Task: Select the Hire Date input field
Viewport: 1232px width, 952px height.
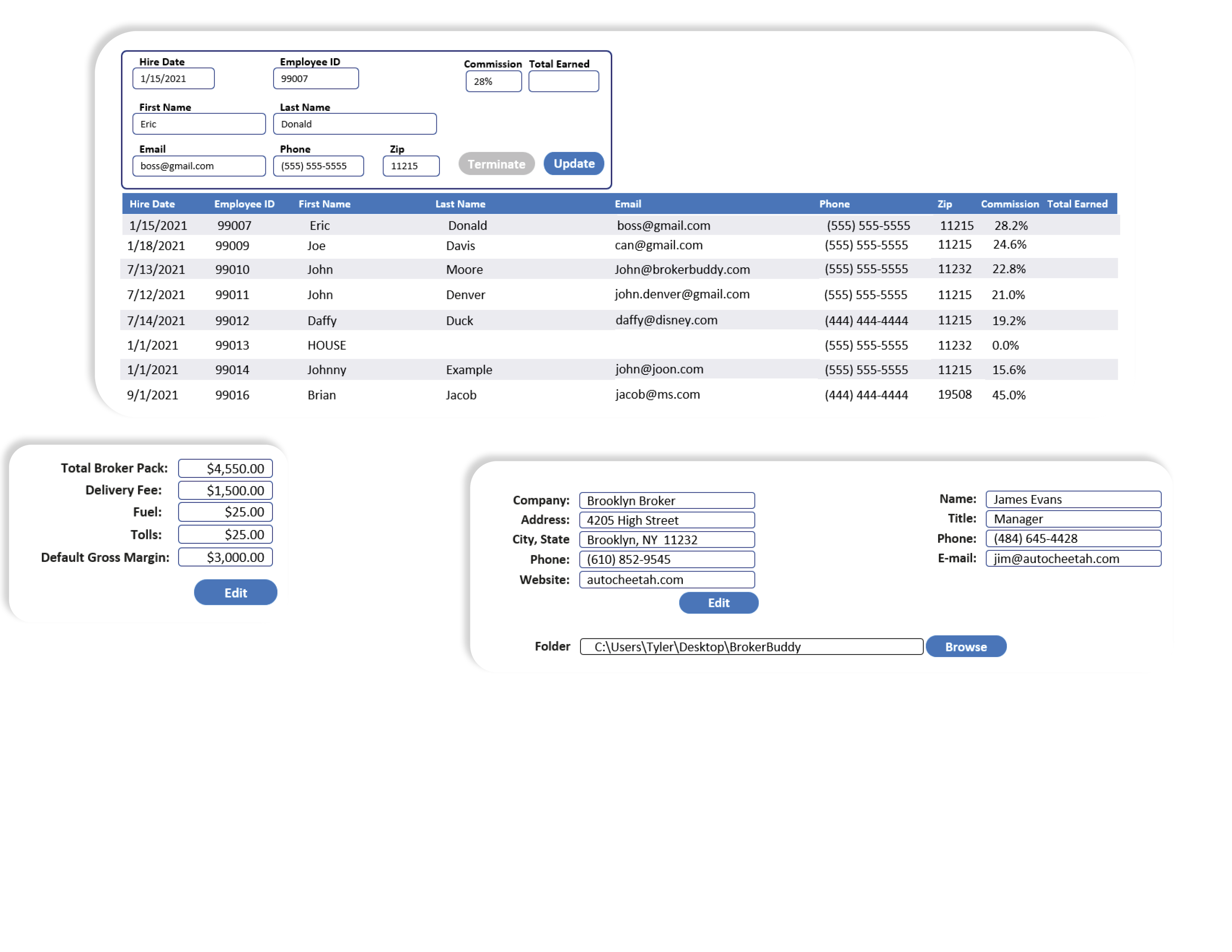Action: coord(173,78)
